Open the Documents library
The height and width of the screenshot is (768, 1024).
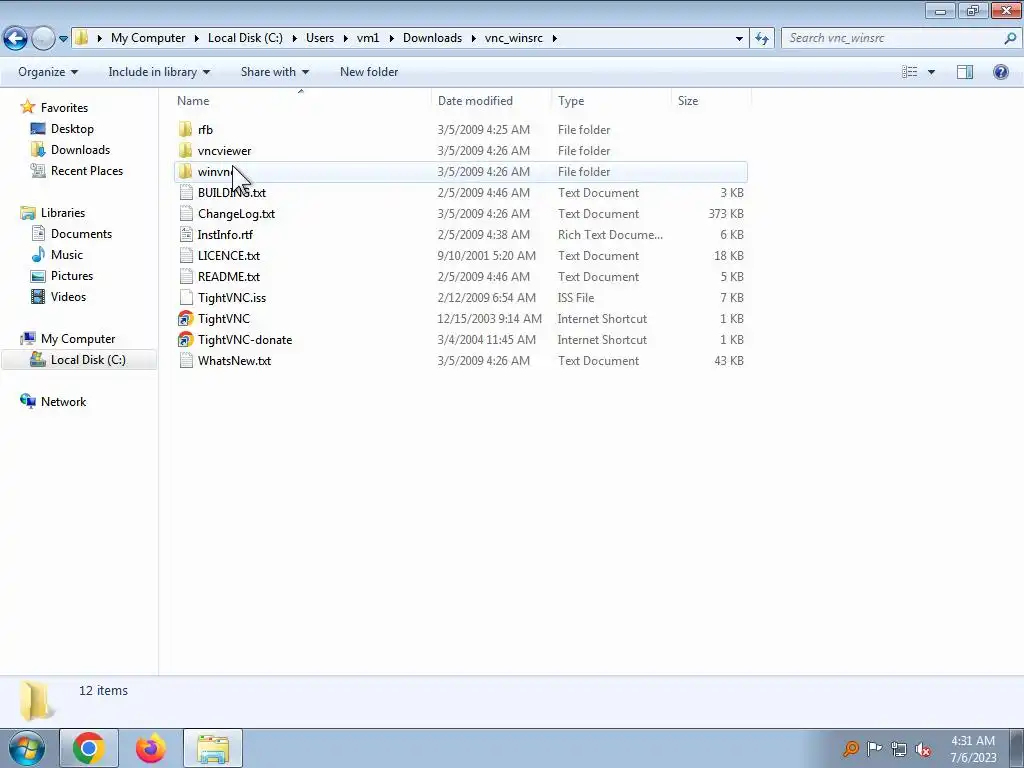pos(81,234)
